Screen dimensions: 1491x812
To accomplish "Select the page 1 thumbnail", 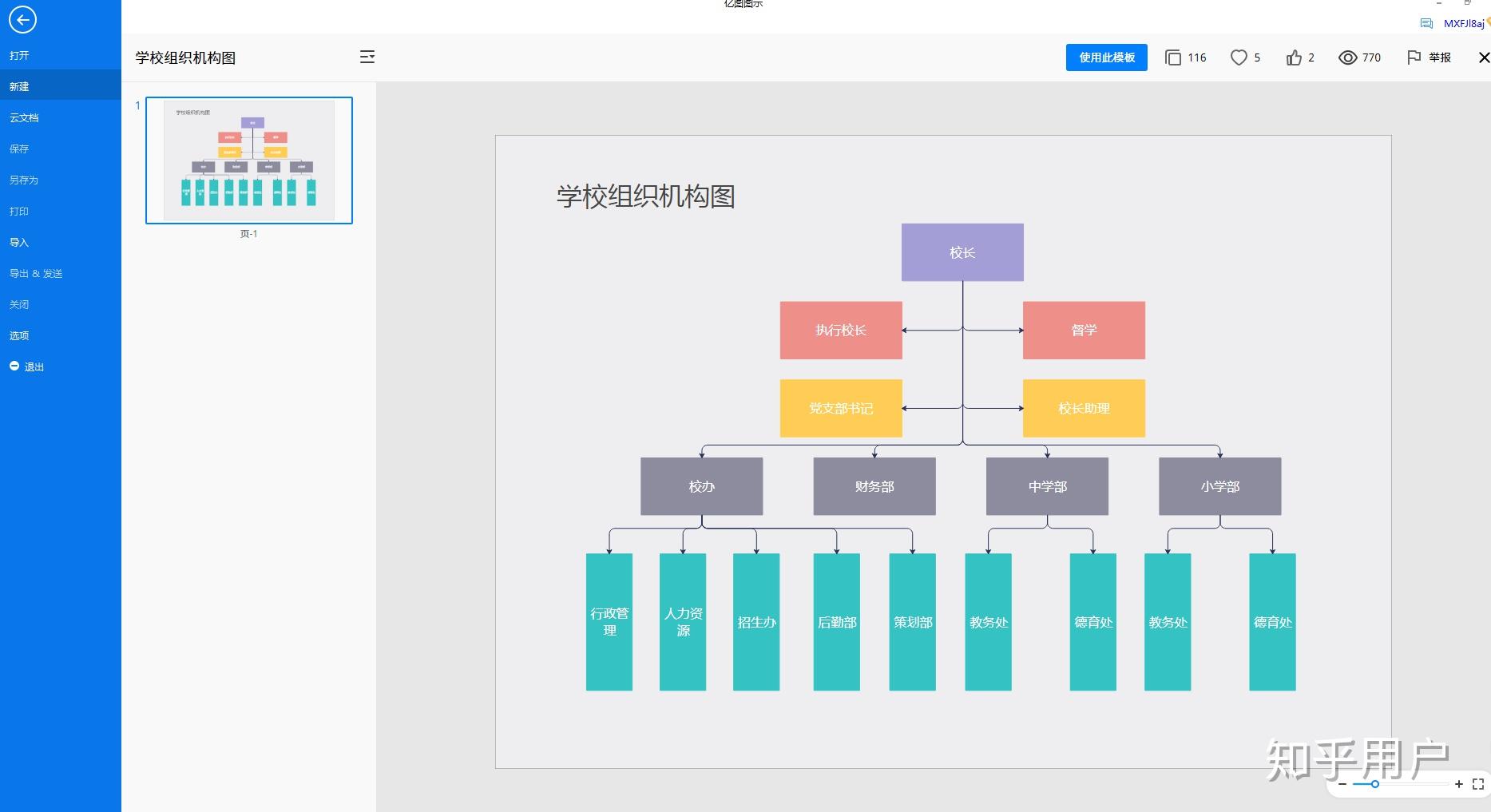I will coord(249,160).
